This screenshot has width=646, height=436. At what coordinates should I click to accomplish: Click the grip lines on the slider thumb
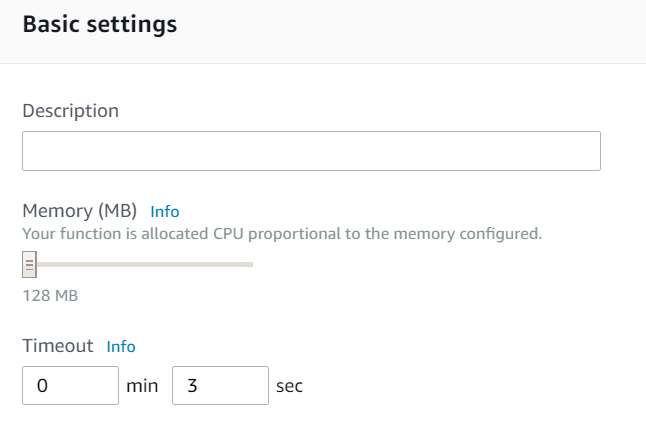coord(29,265)
